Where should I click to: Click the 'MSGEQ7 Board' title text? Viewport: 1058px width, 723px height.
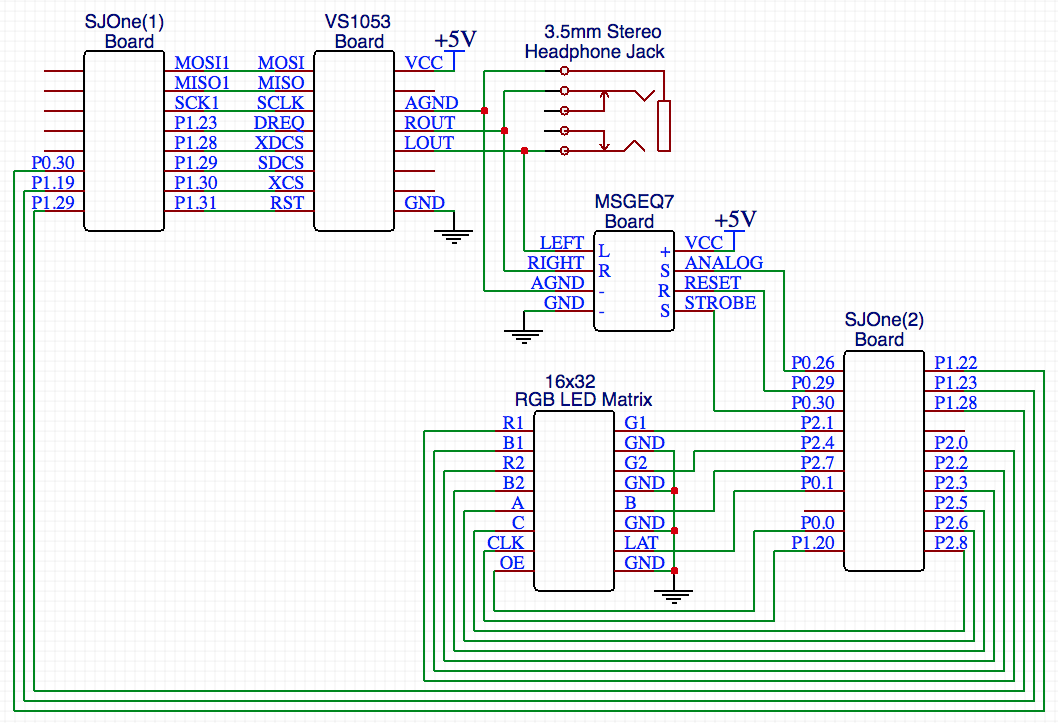[x=633, y=211]
